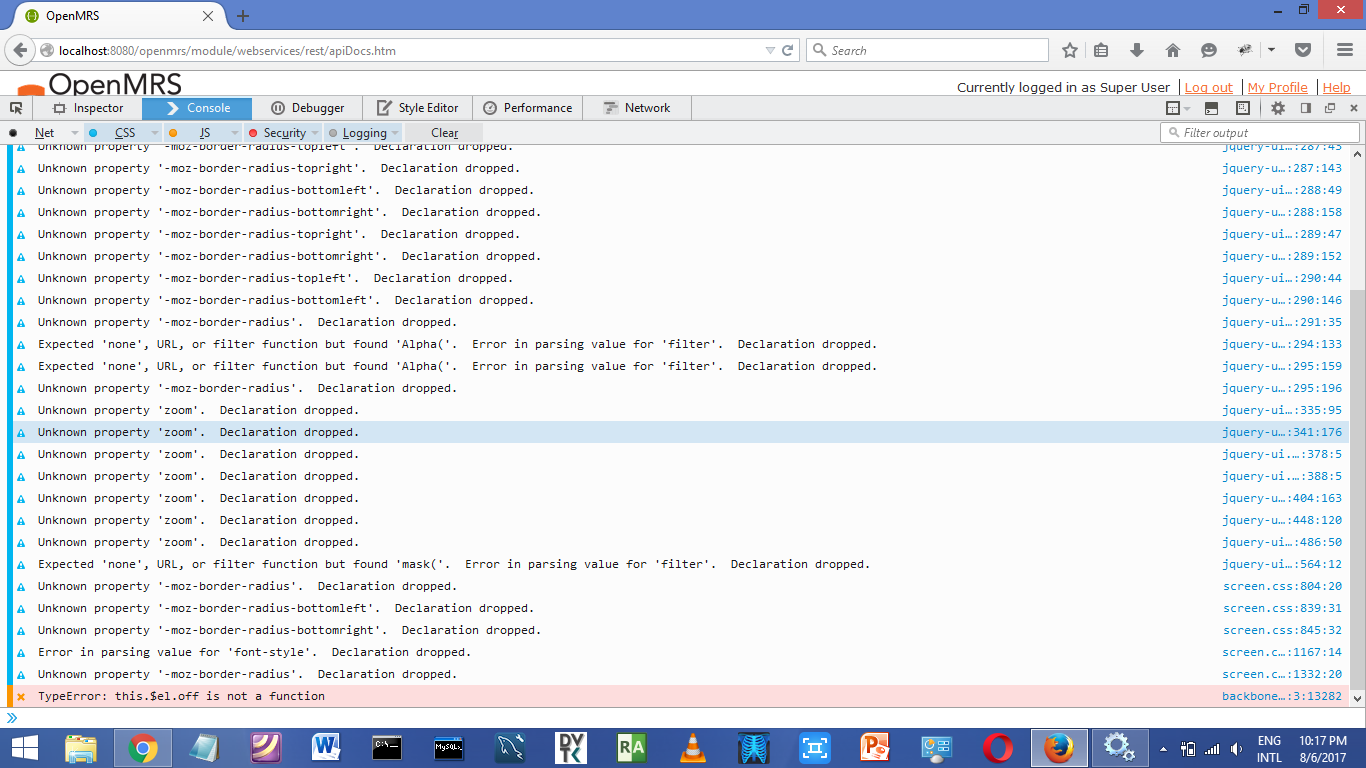
Task: Bookmark this page with the star icon
Action: point(1069,50)
